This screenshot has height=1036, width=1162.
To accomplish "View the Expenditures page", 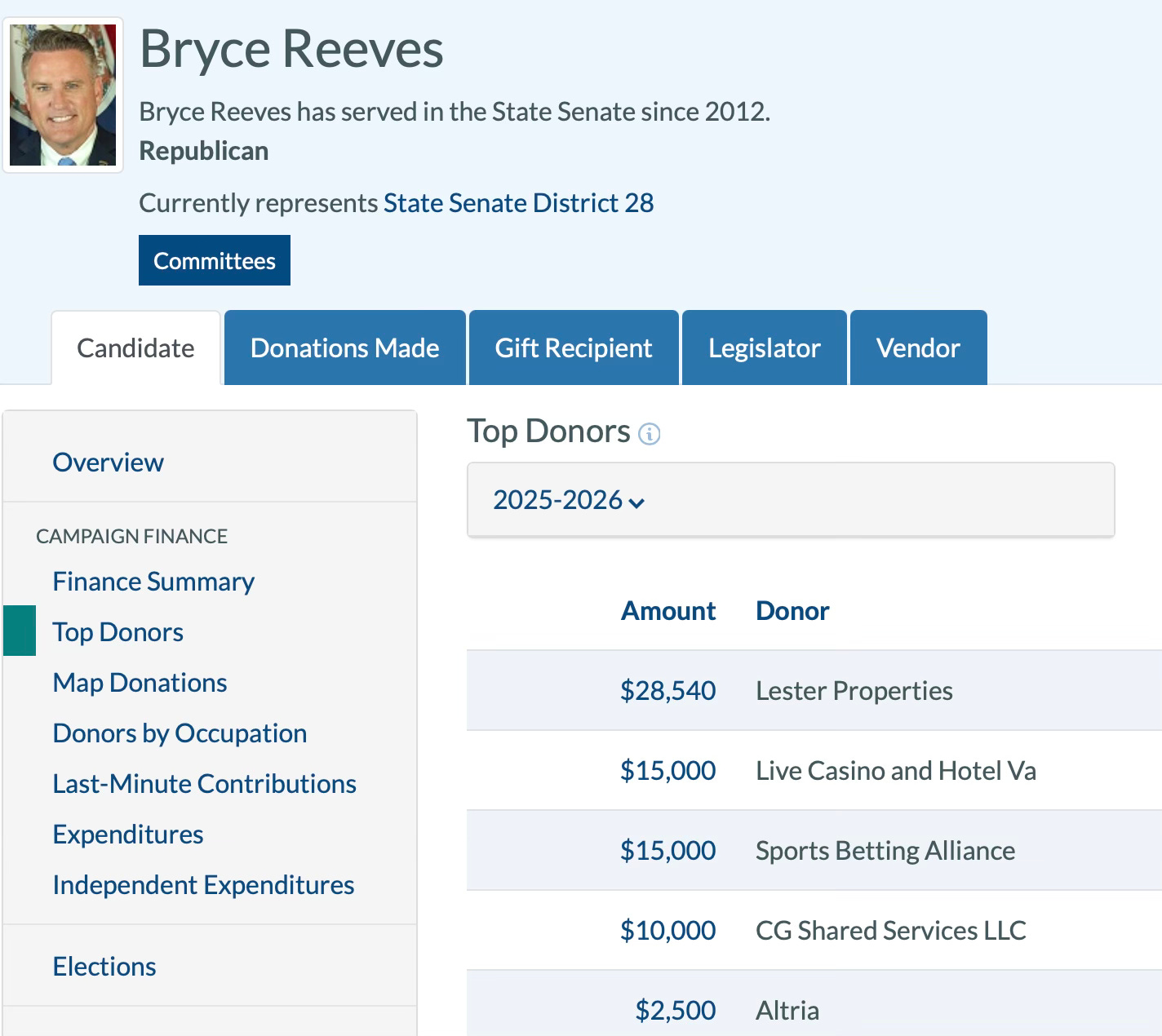I will 128,835.
